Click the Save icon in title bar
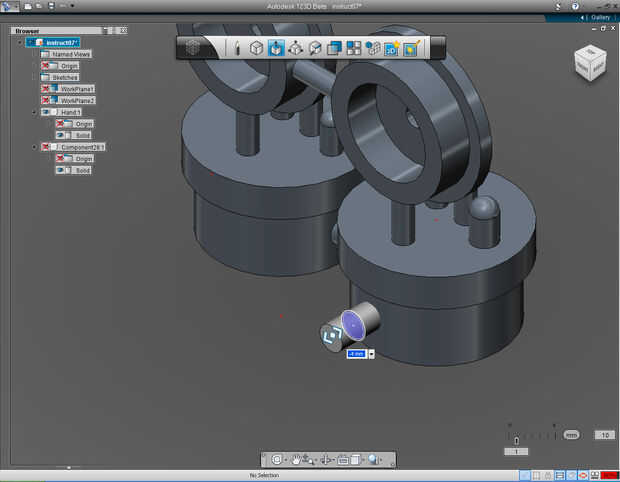The image size is (620, 482). click(x=51, y=6)
